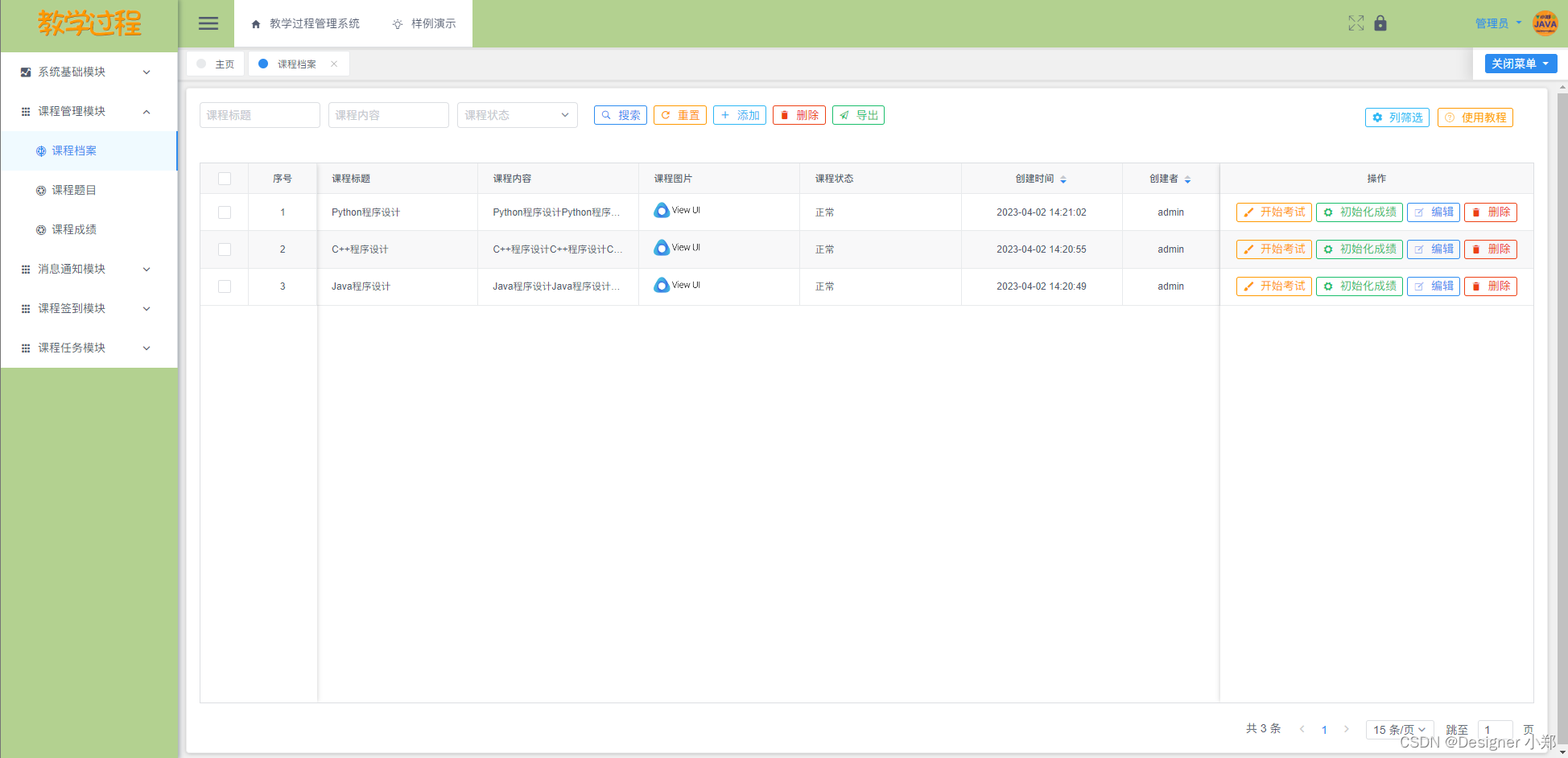The width and height of the screenshot is (1568, 758).
Task: Open 课程状态 dropdown filter
Action: pos(518,115)
